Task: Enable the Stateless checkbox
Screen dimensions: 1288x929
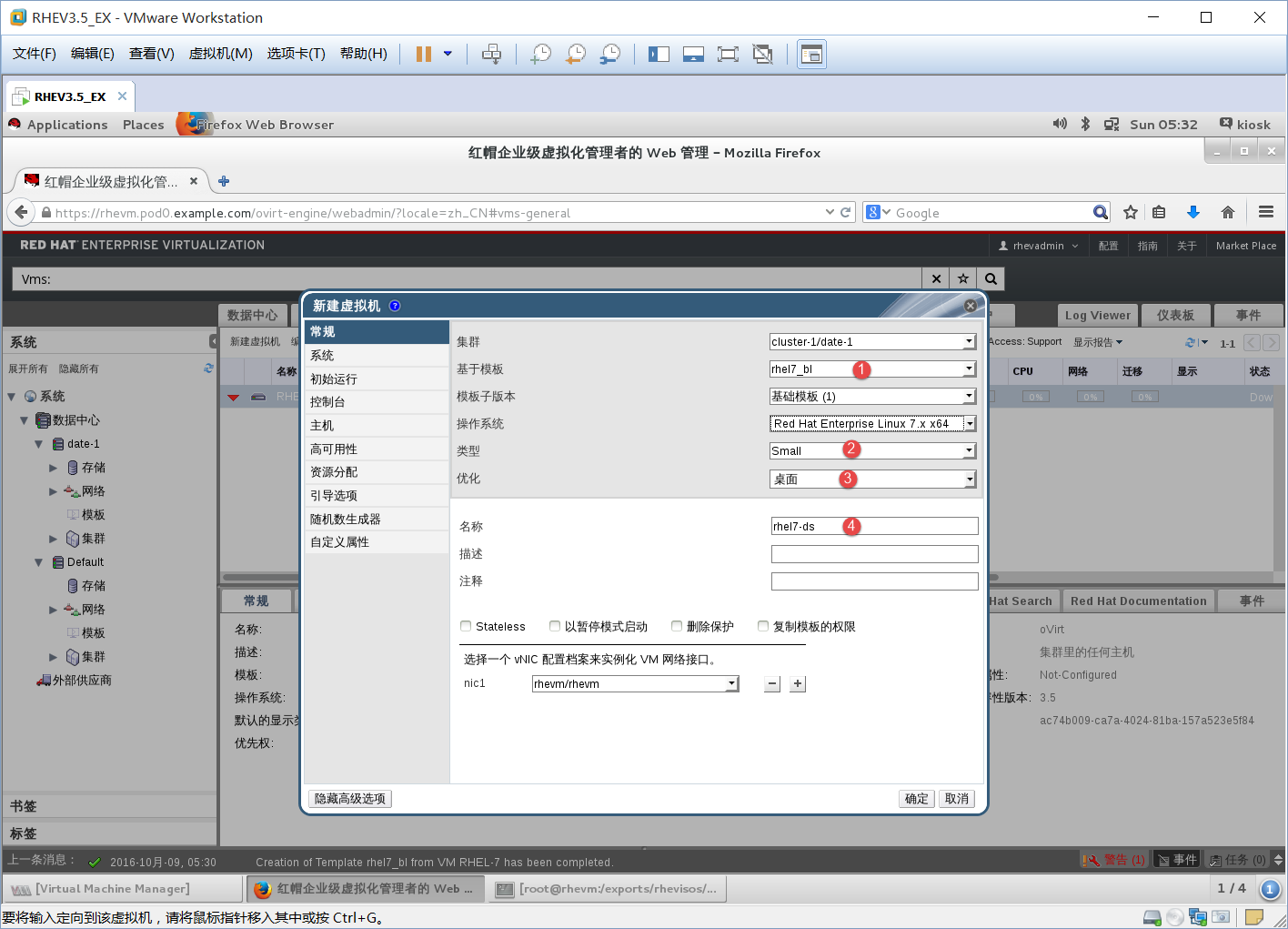Action: (x=466, y=626)
